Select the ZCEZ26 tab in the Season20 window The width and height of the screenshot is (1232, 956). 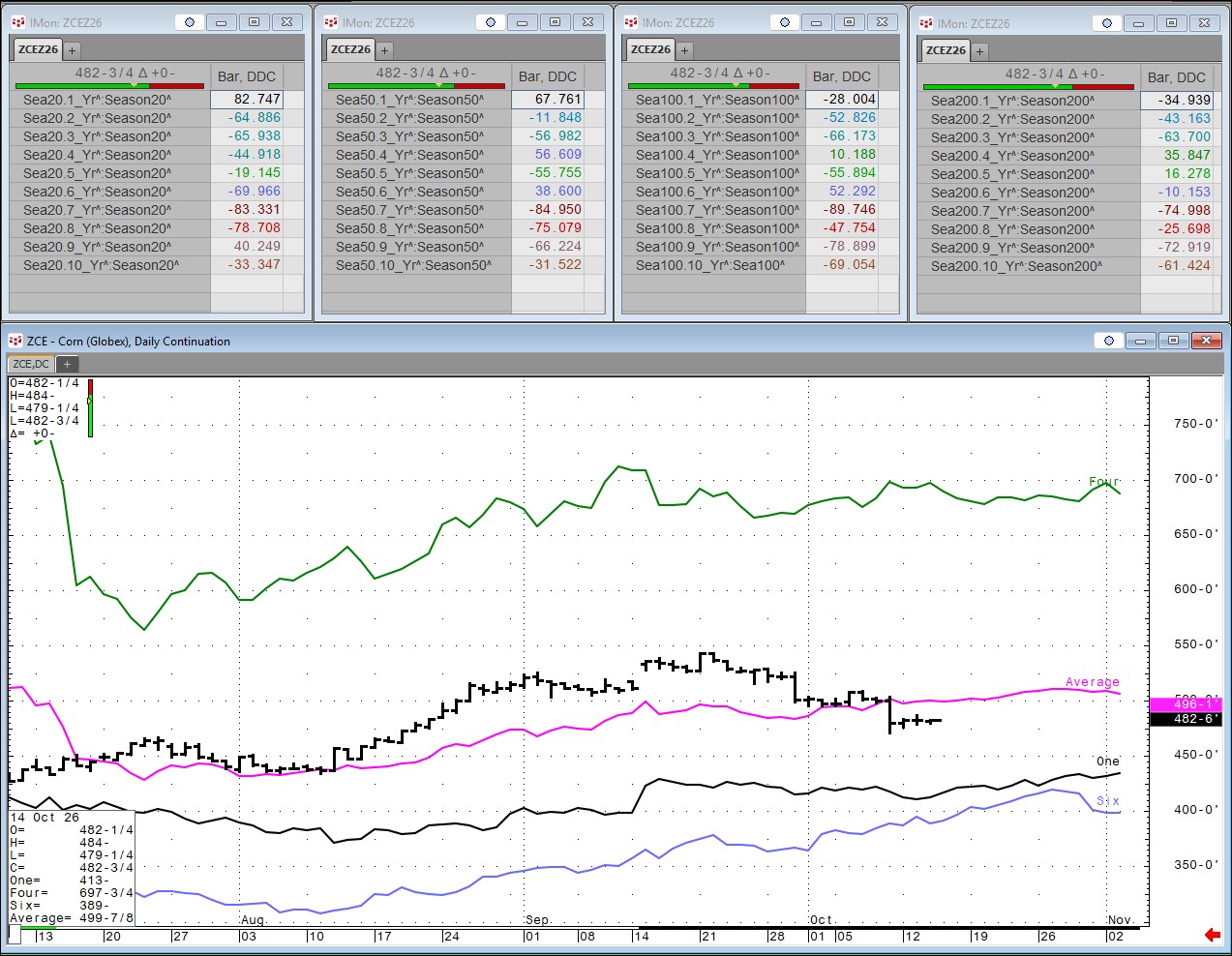tap(38, 49)
